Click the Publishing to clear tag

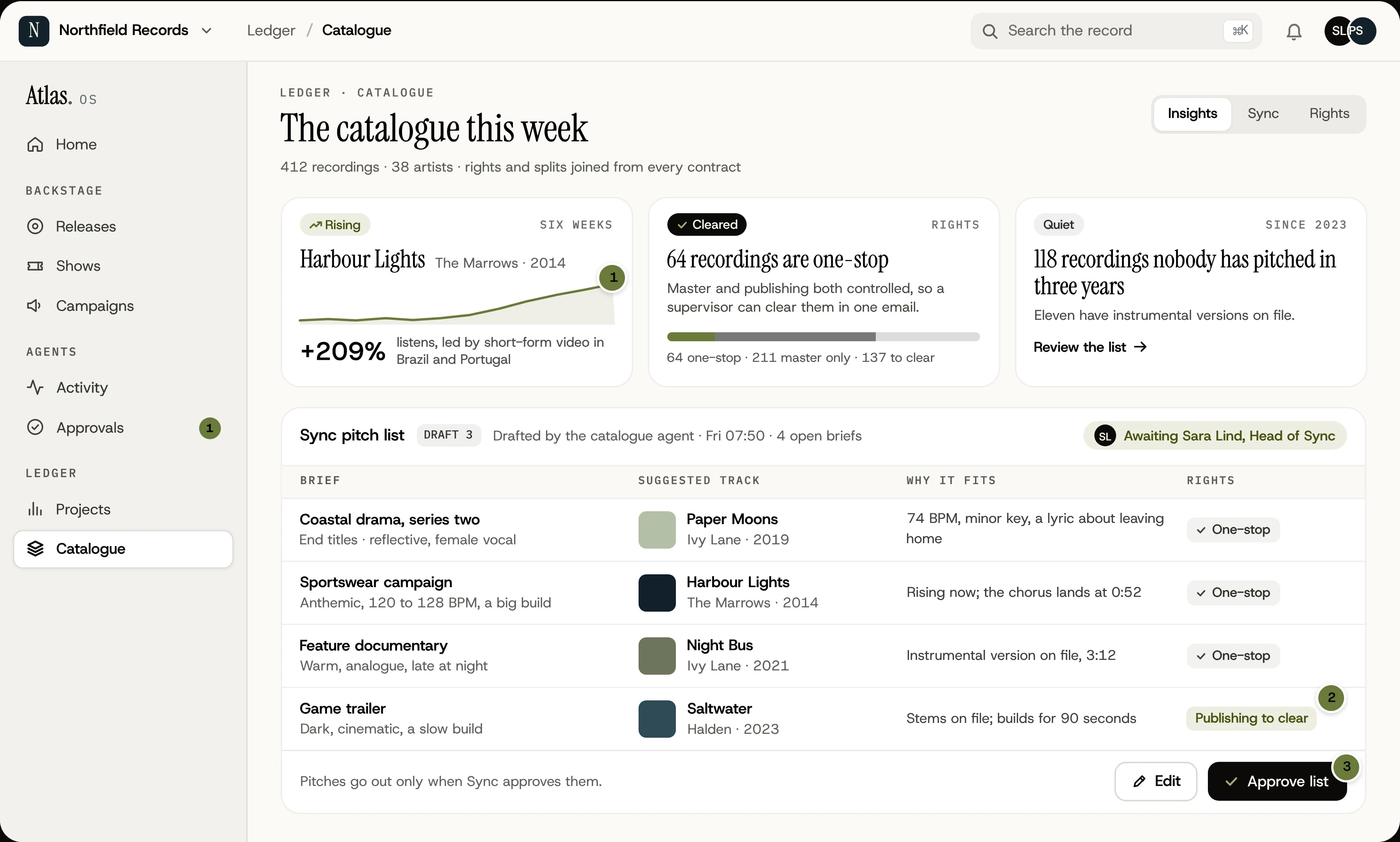1251,718
